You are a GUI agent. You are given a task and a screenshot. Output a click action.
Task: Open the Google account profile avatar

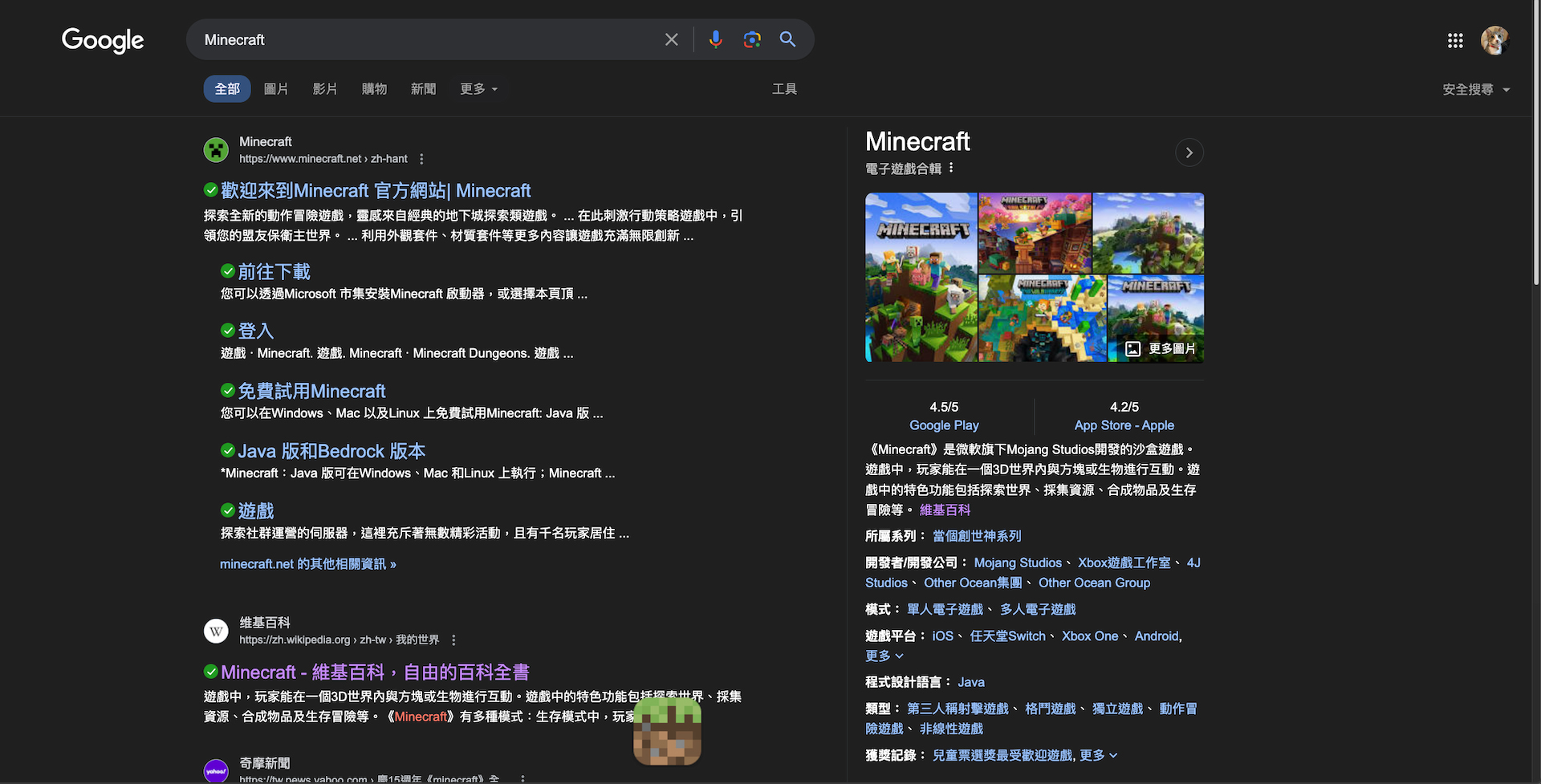click(x=1494, y=40)
